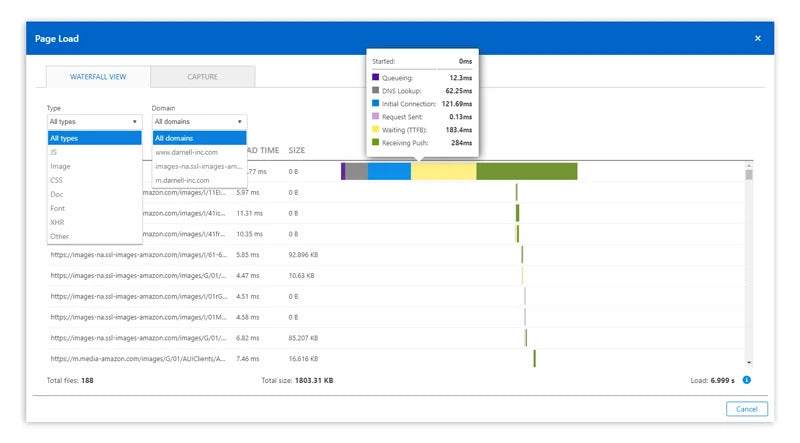Screen dimensions: 800x443
Task: Select www.darnell-inc.com in the Domain list
Action: tap(188, 152)
